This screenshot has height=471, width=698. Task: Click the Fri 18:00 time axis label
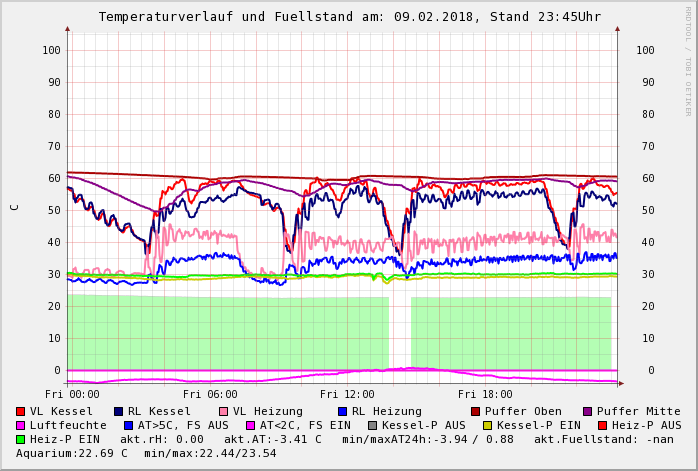(x=485, y=394)
